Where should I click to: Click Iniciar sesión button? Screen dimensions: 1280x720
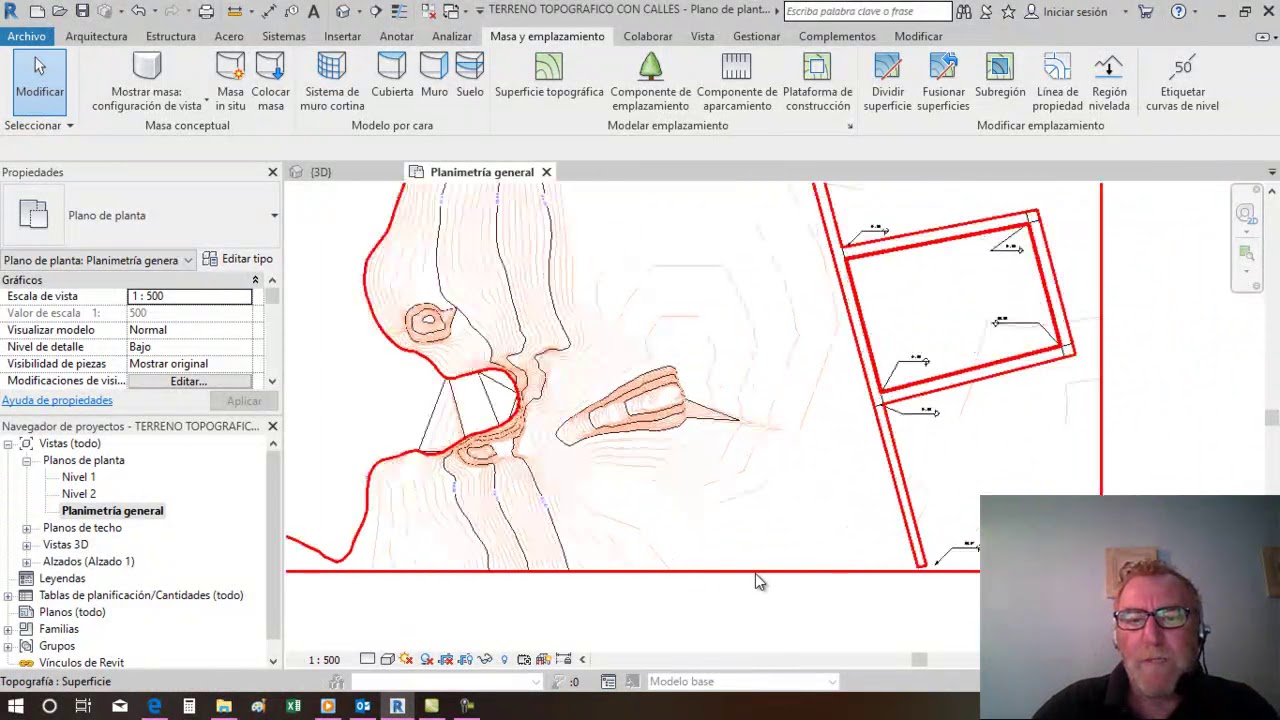[1066, 12]
